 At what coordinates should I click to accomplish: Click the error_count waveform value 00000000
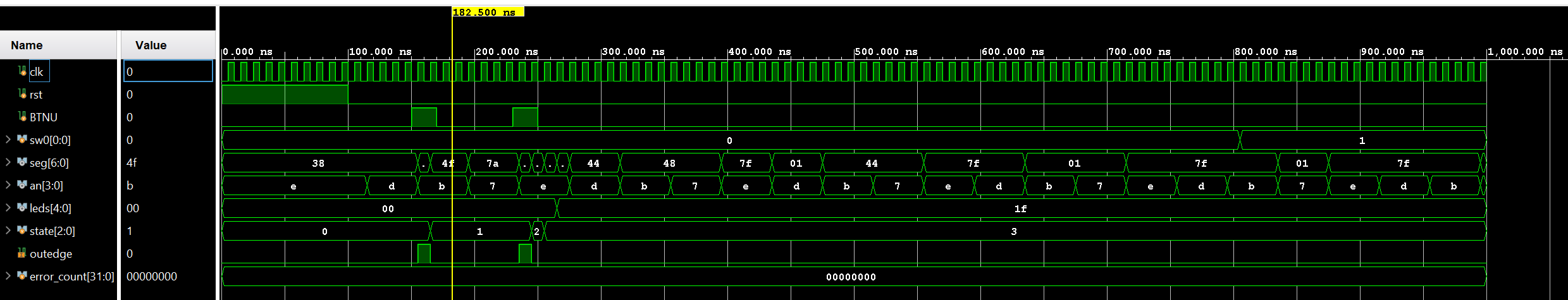pos(851,277)
